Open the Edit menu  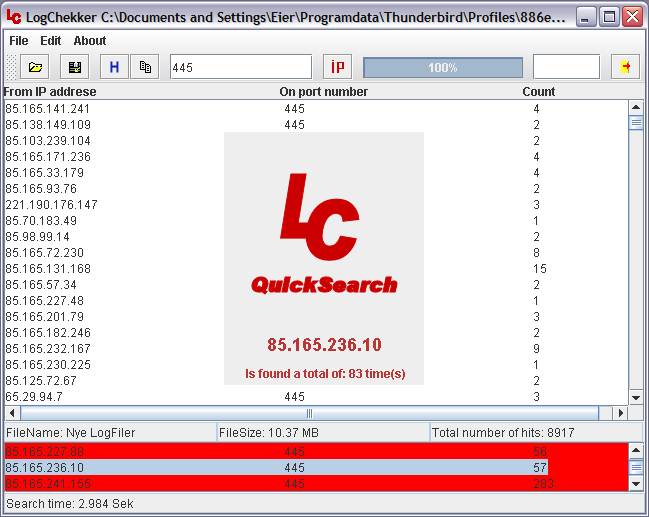coord(50,41)
